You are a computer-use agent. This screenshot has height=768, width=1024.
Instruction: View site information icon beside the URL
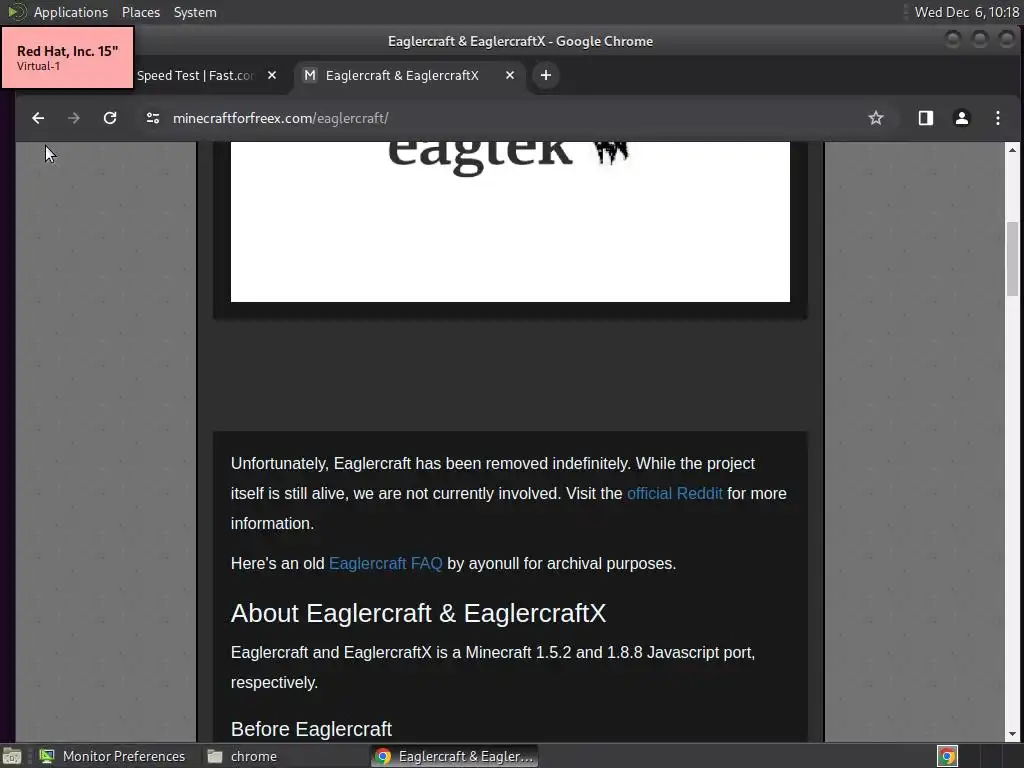[x=153, y=118]
